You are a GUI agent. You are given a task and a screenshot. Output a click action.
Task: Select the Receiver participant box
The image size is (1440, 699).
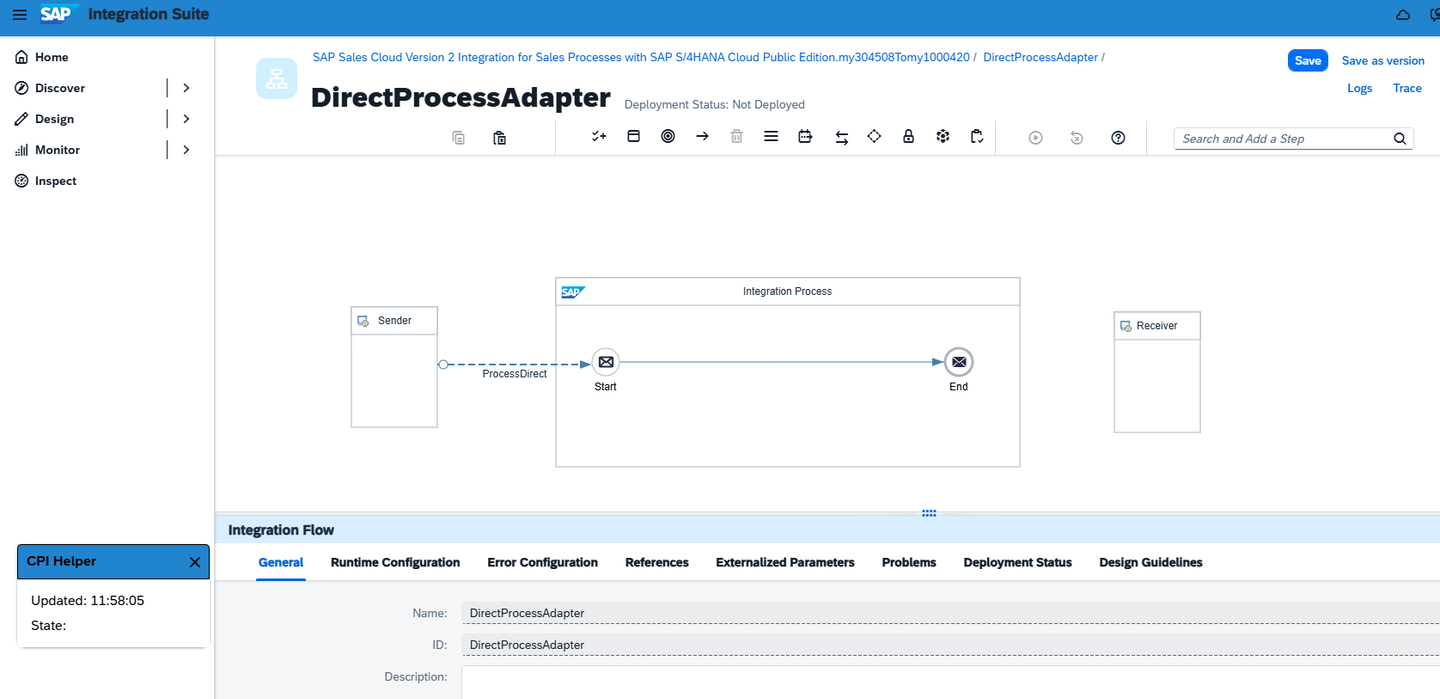point(1157,372)
